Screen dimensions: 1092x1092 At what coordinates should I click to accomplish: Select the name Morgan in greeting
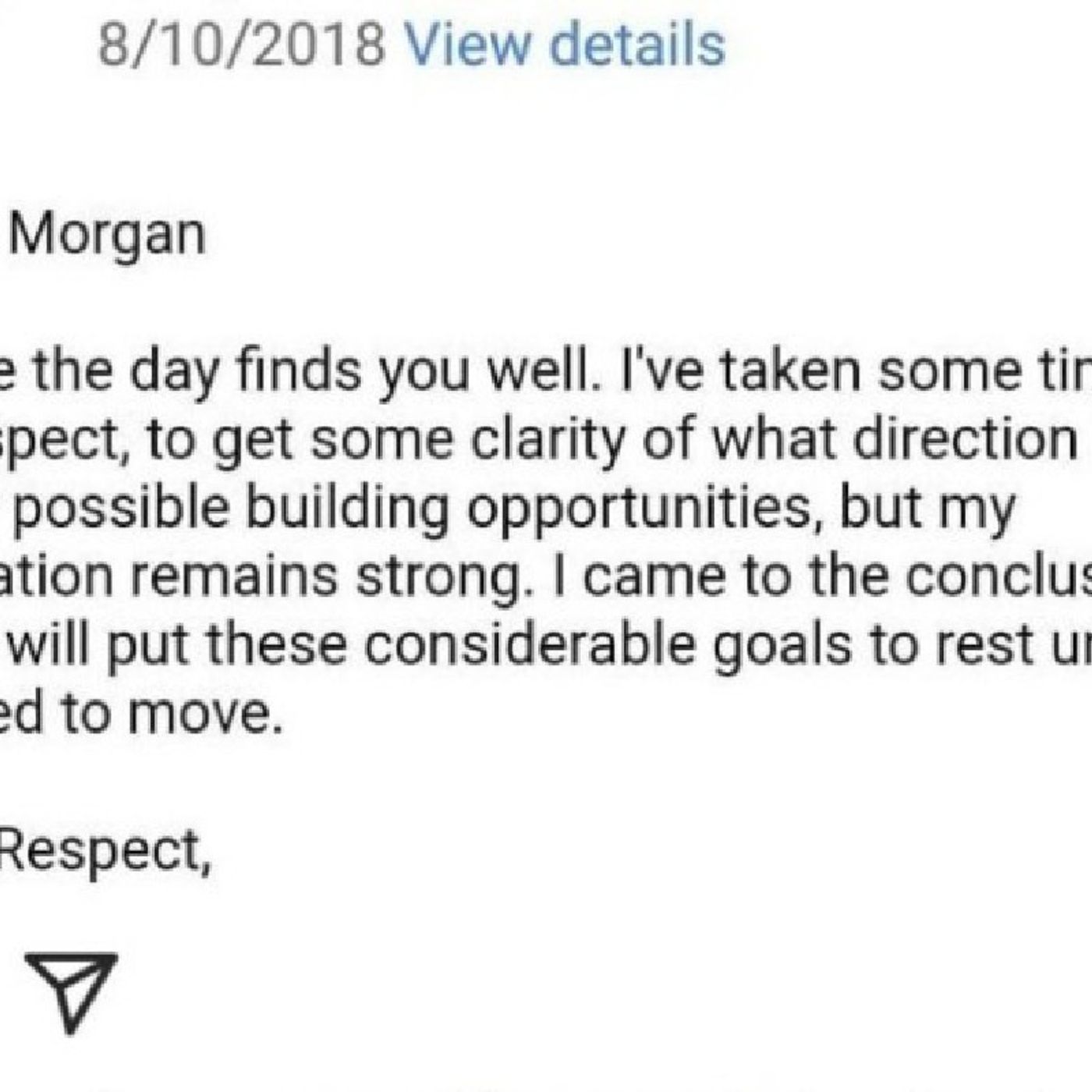pos(108,236)
